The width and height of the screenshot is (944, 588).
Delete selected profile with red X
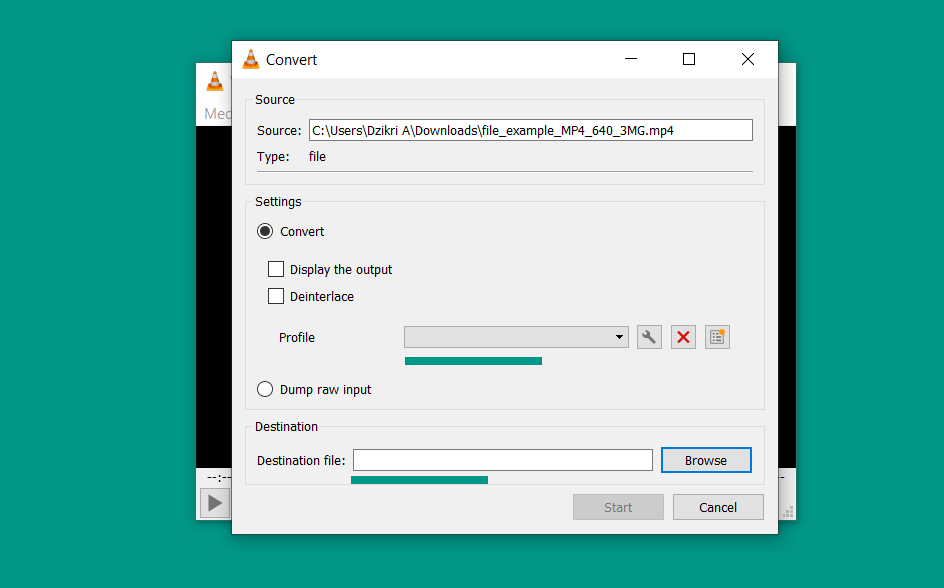[x=683, y=337]
